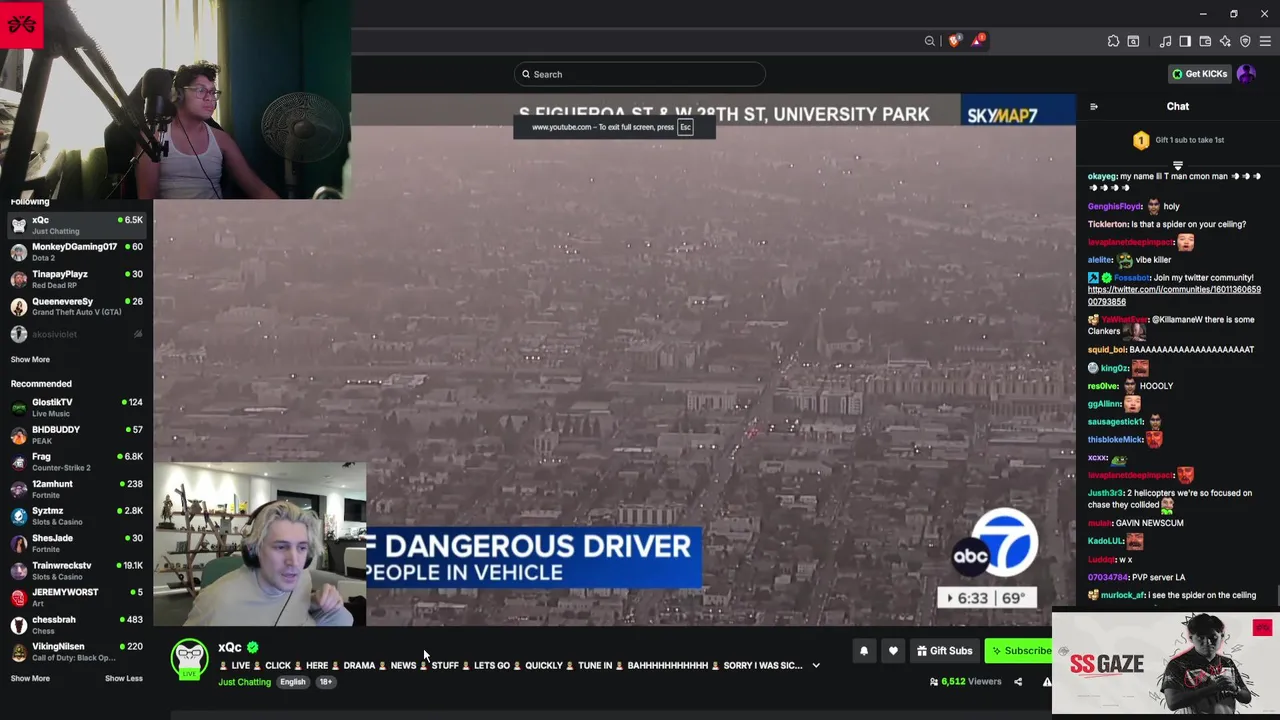Focus the Kick search field

click(x=640, y=74)
